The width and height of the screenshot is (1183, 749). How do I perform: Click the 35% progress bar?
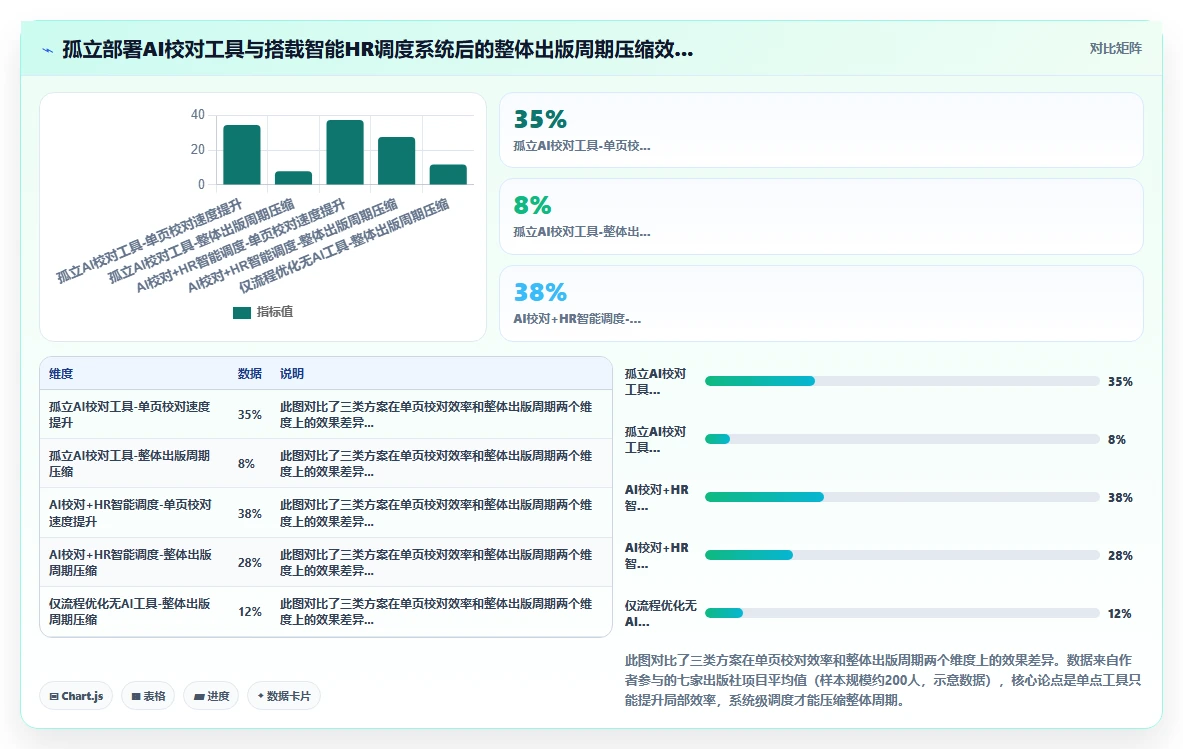pyautogui.click(x=902, y=381)
